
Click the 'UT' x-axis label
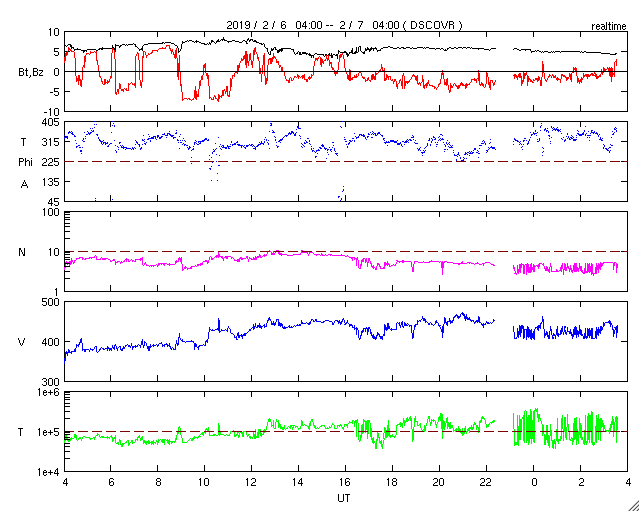[x=344, y=498]
